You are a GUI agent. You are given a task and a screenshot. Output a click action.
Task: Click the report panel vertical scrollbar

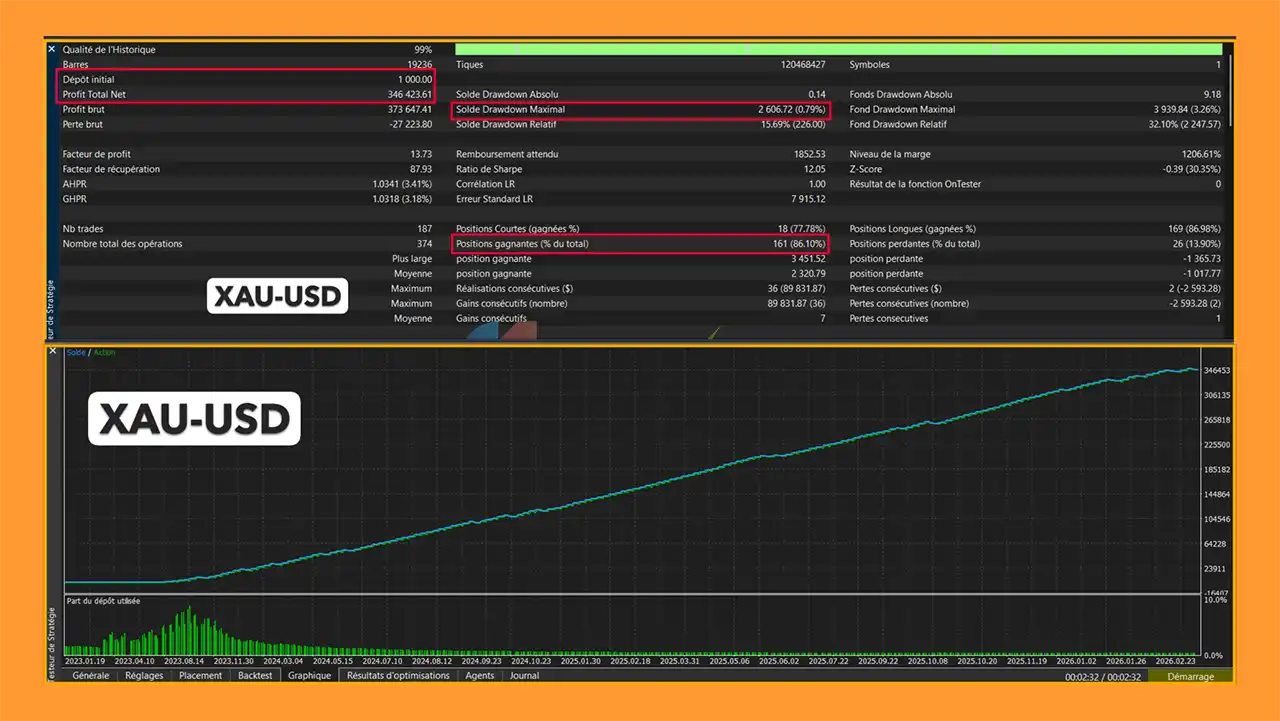tap(1230, 90)
